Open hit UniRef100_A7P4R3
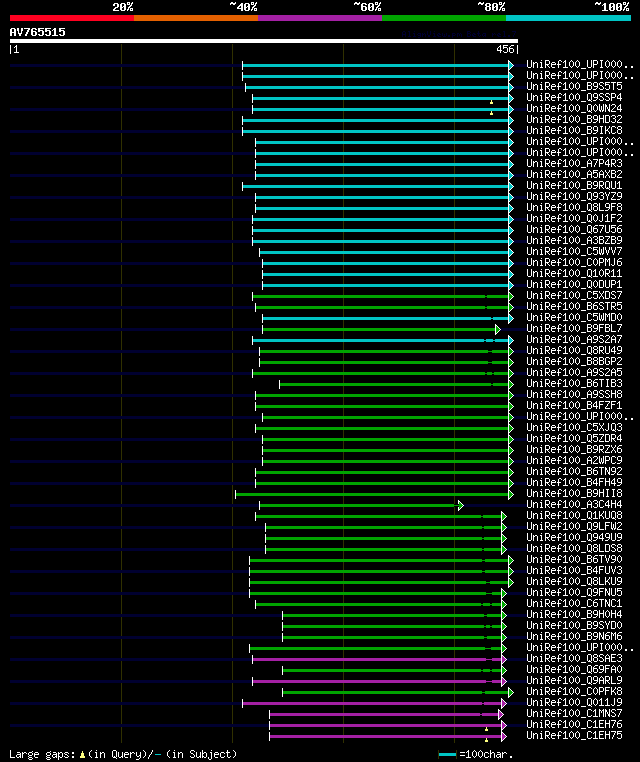The image size is (640, 762). [574, 163]
